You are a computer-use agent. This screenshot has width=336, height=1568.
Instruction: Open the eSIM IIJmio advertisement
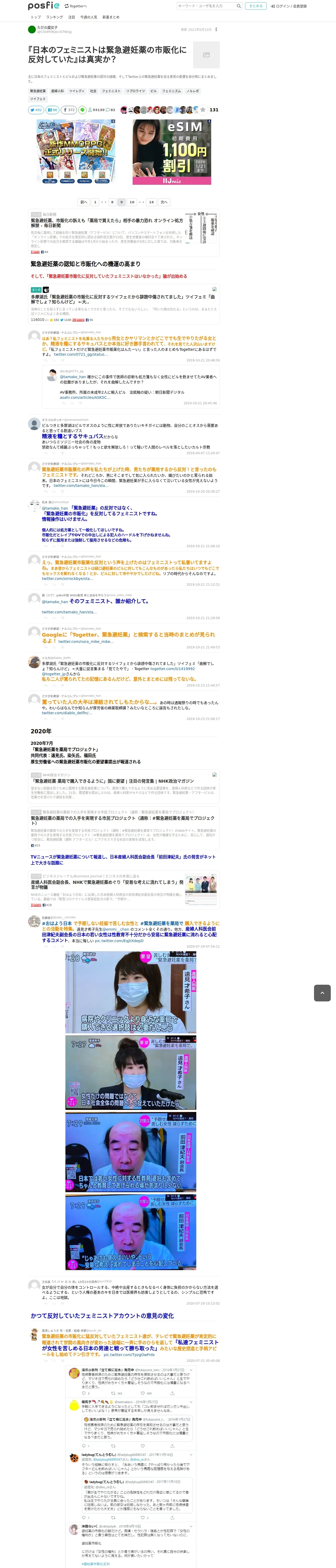tap(172, 152)
